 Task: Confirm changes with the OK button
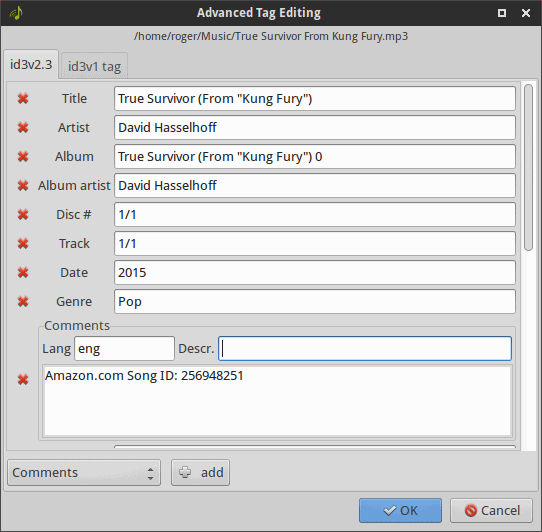[400, 511]
